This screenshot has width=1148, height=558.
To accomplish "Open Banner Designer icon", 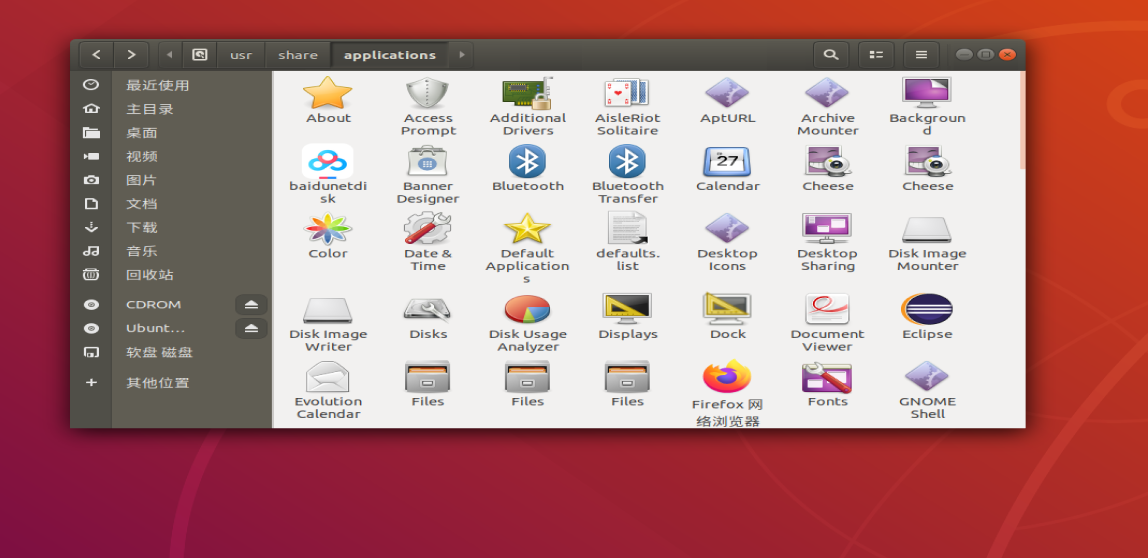I will pyautogui.click(x=428, y=161).
